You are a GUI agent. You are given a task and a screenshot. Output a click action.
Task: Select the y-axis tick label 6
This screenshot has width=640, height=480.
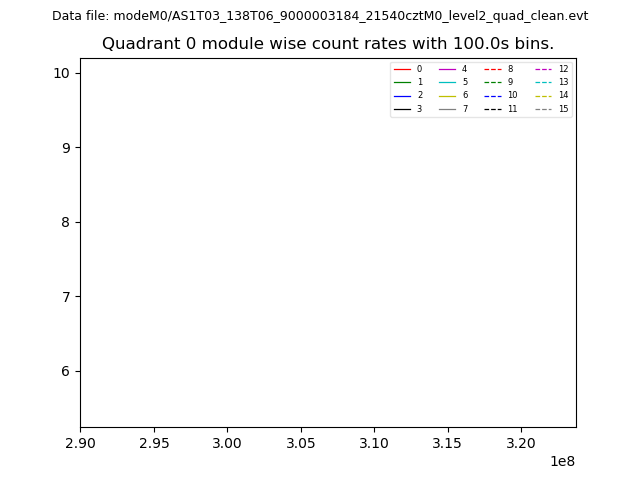65,371
